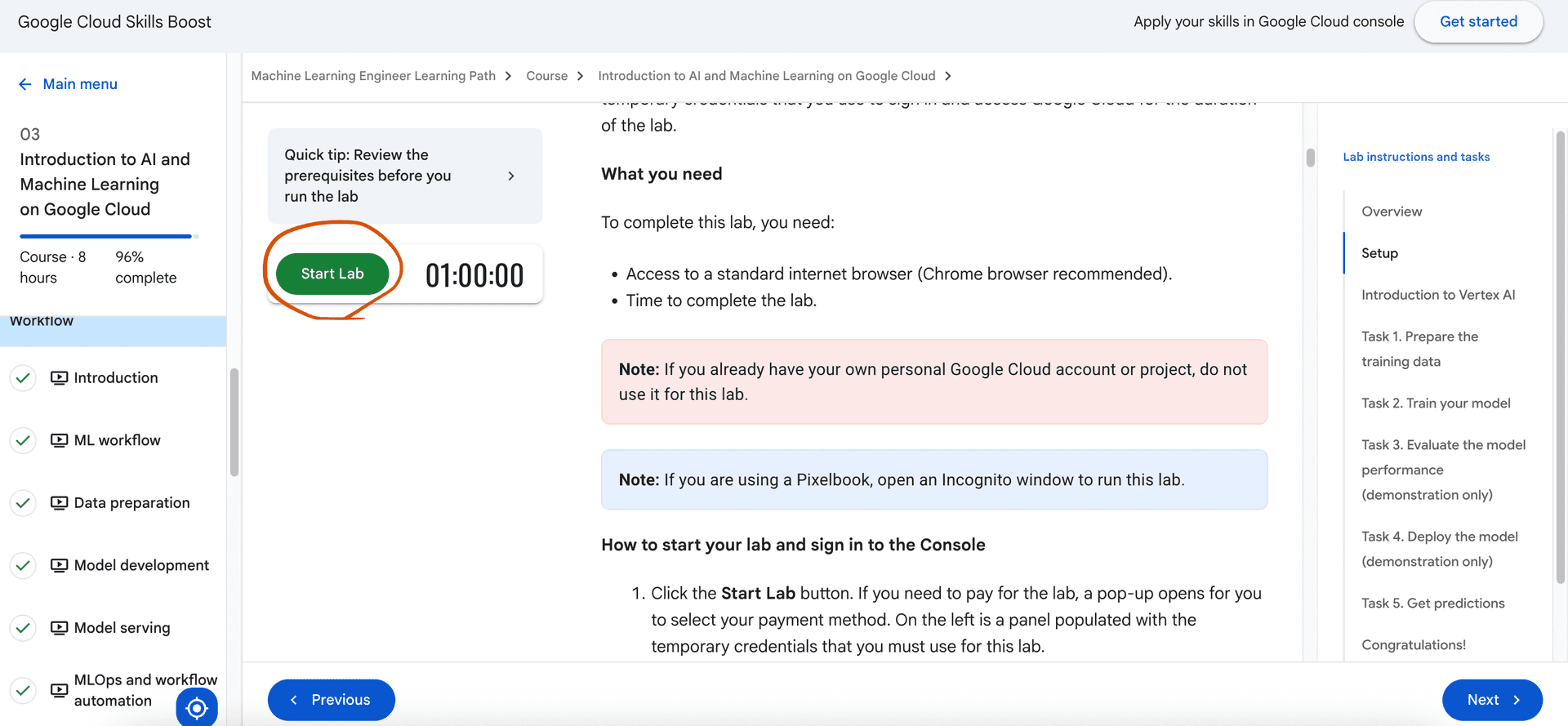Screen dimensions: 1568x726
Task: Jump to Introduction to Vertex AI section
Action: click(1438, 295)
